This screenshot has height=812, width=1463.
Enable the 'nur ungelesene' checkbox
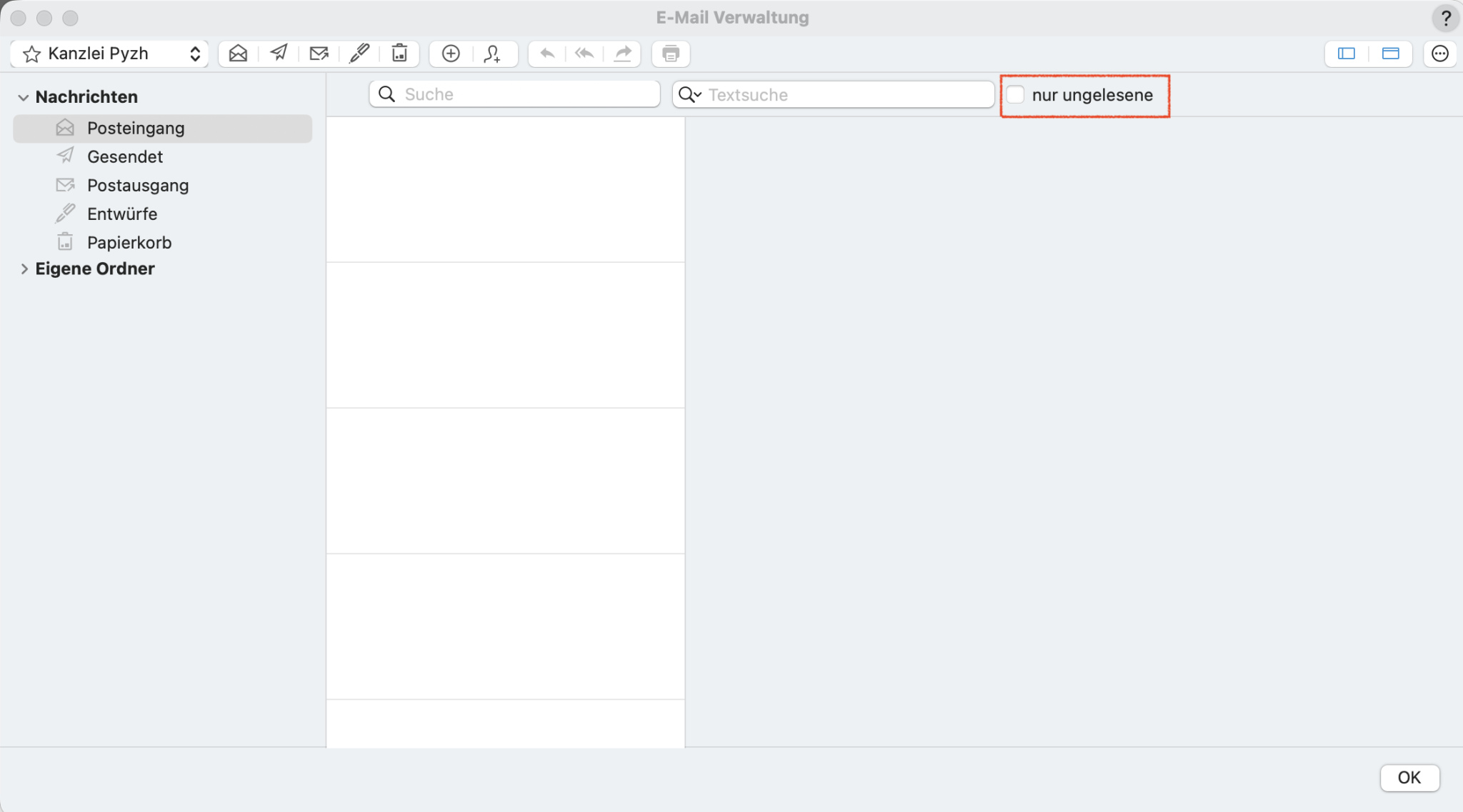(x=1015, y=94)
